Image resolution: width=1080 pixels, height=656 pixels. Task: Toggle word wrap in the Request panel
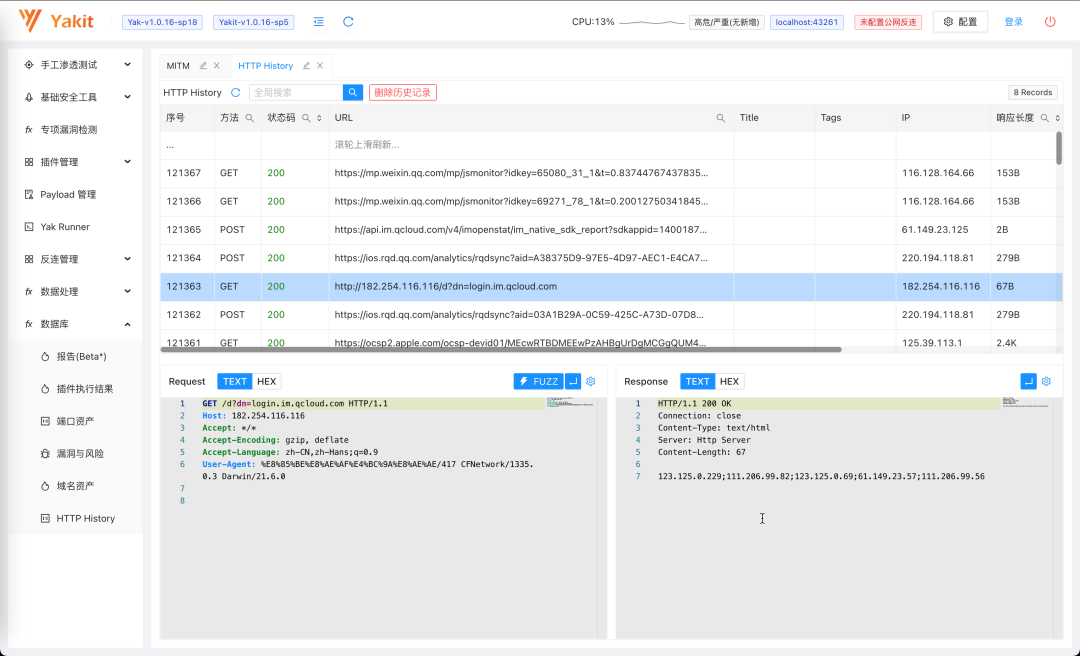572,381
